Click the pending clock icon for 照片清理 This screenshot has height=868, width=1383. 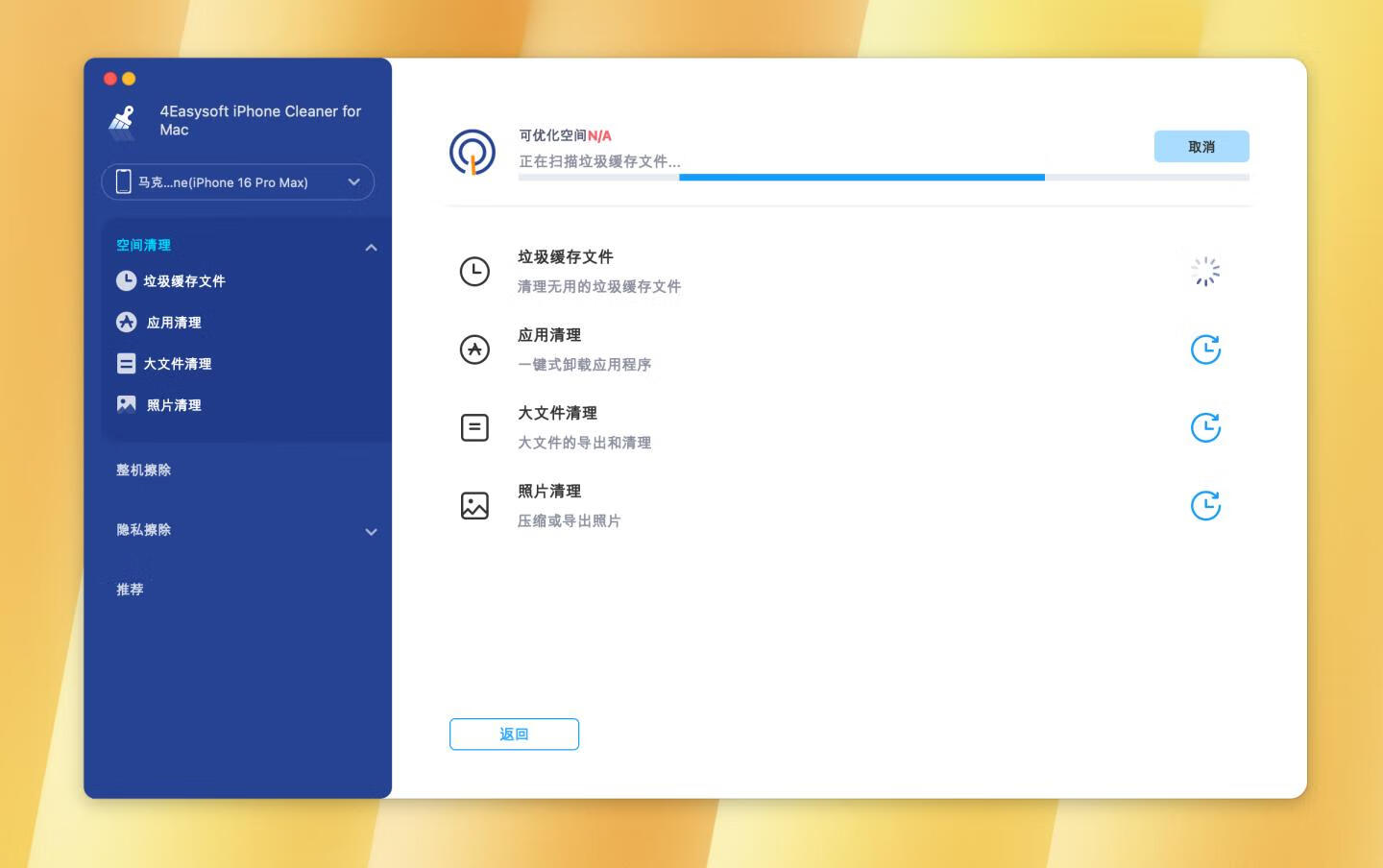[x=1205, y=505]
